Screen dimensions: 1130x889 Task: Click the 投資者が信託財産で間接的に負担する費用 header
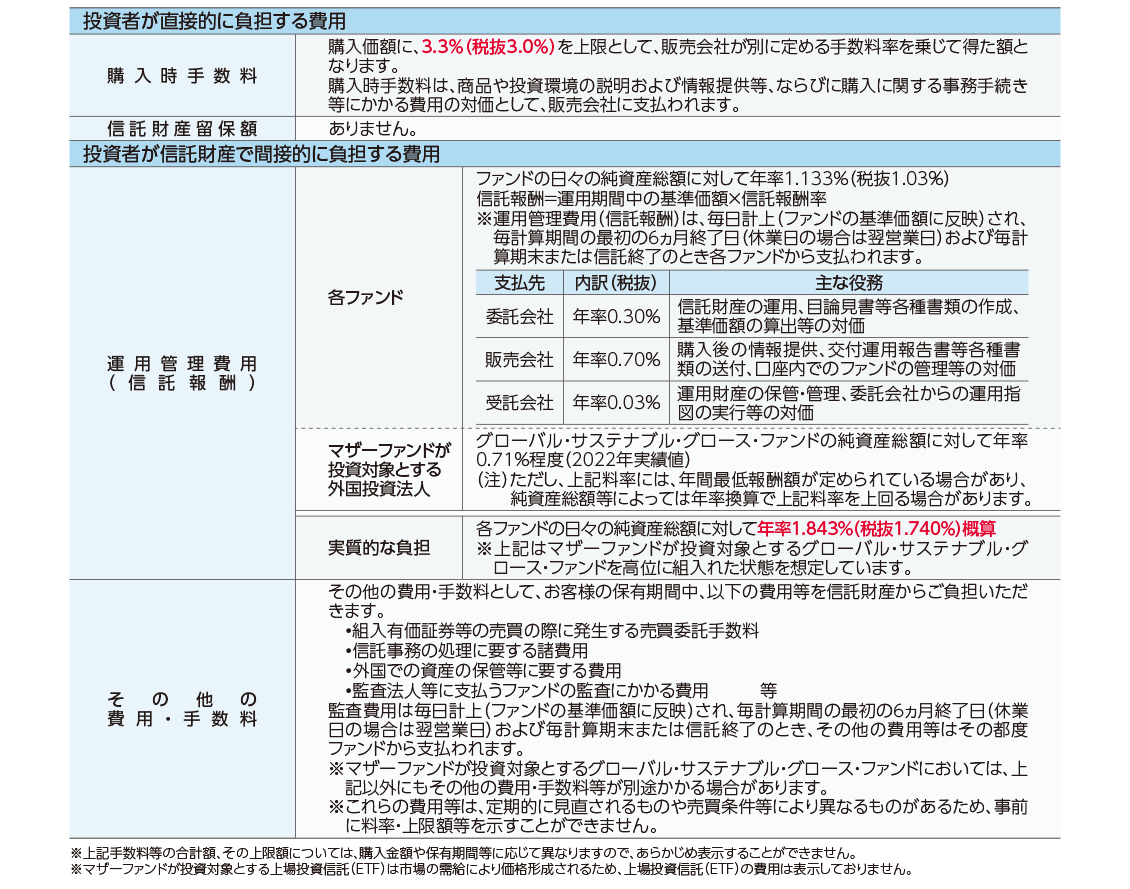261,154
